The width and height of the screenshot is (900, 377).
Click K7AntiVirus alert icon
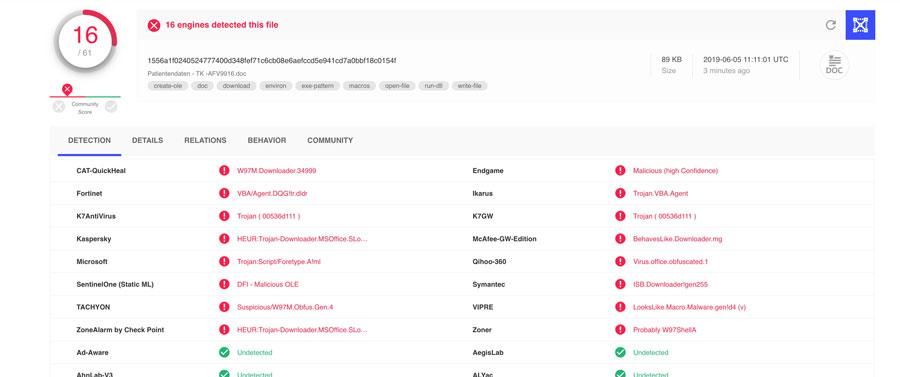click(x=224, y=216)
